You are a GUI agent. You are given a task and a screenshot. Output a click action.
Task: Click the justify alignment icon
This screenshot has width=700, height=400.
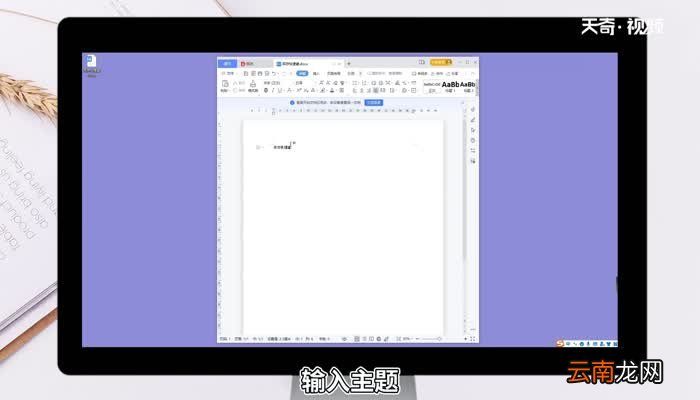click(375, 91)
